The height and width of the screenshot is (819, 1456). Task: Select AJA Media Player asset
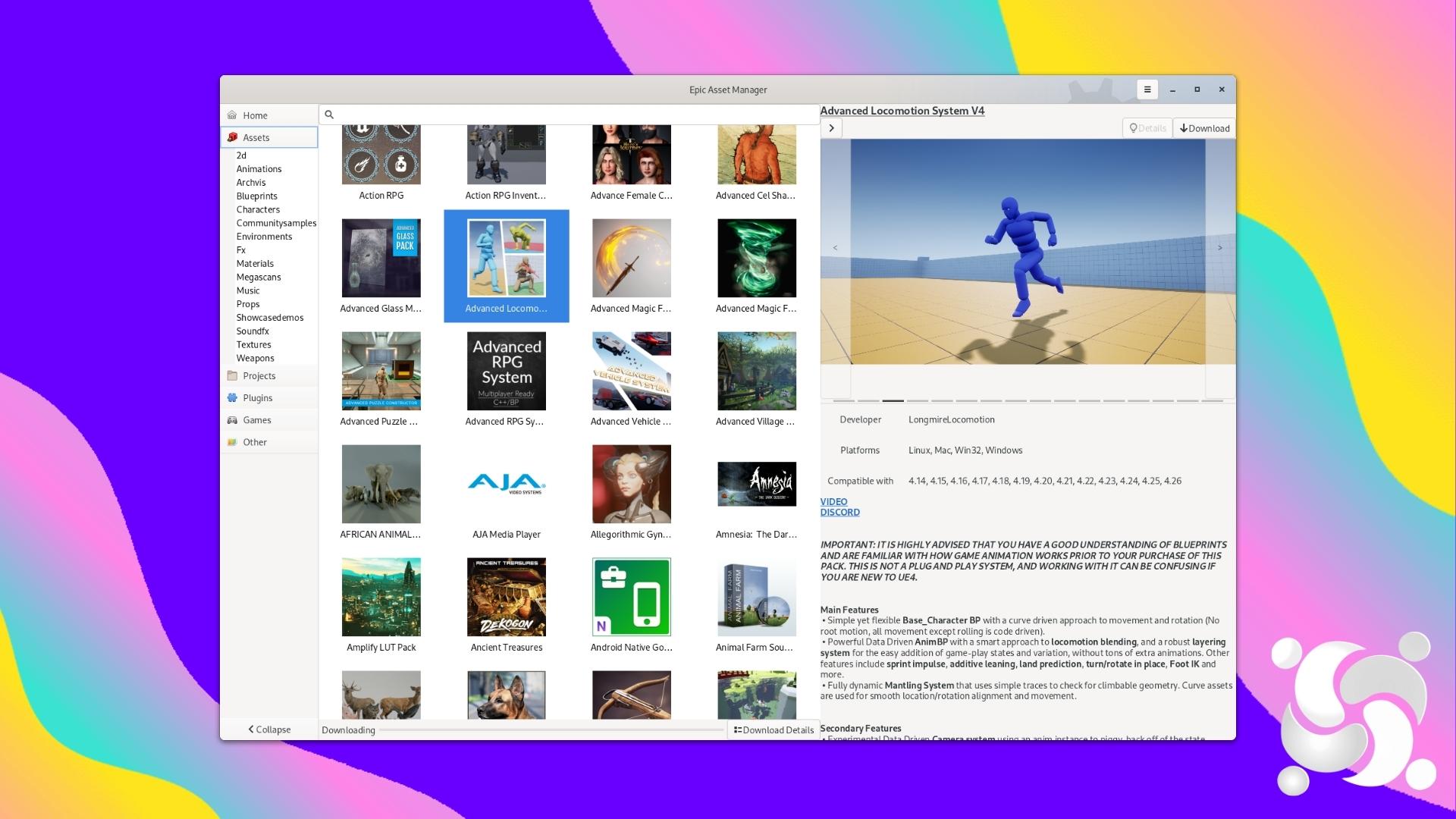[x=506, y=492]
